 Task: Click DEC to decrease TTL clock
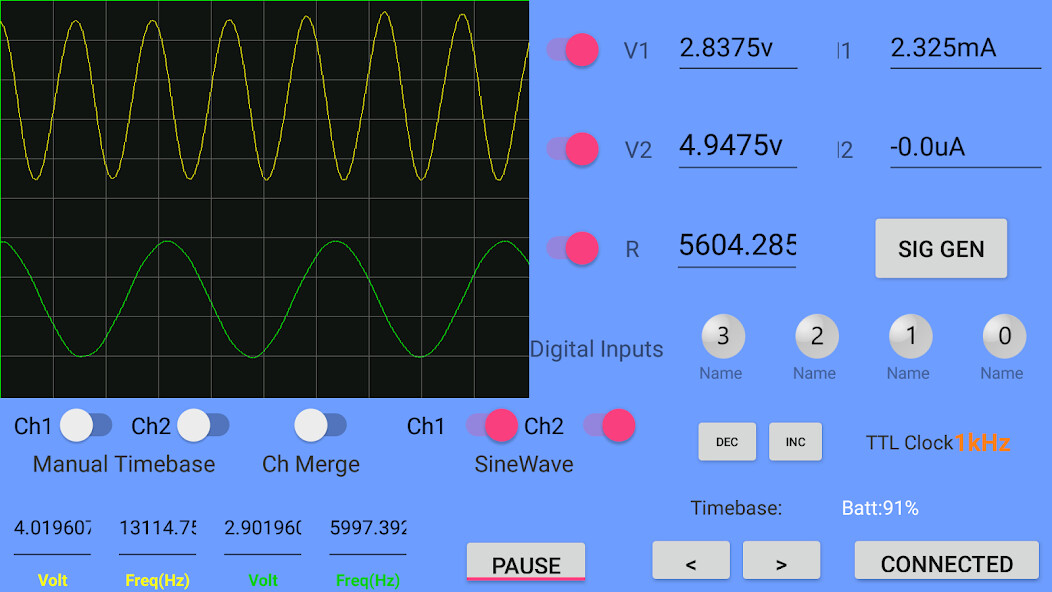click(727, 442)
